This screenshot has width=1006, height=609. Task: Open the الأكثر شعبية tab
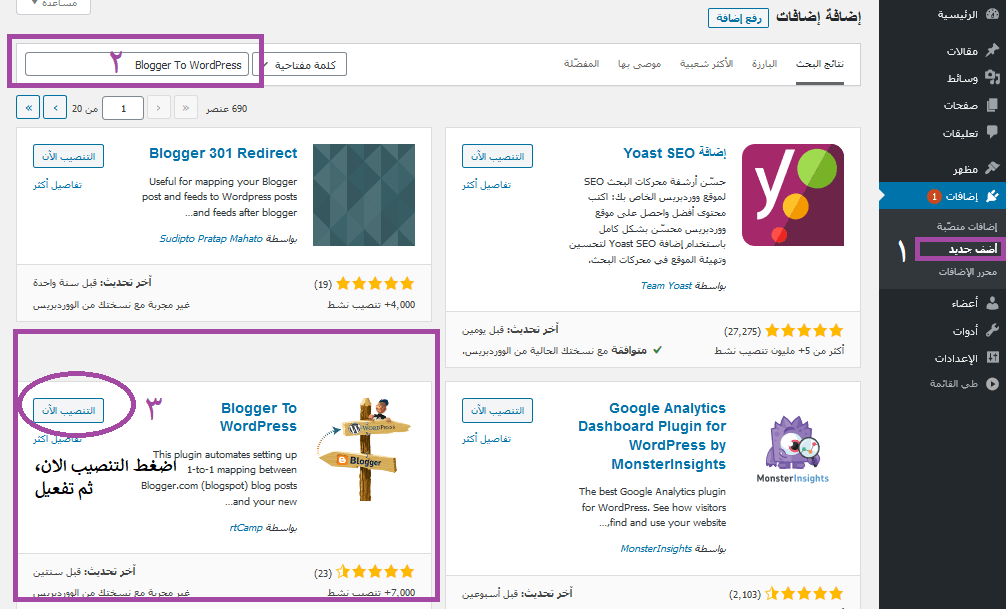pyautogui.click(x=706, y=64)
